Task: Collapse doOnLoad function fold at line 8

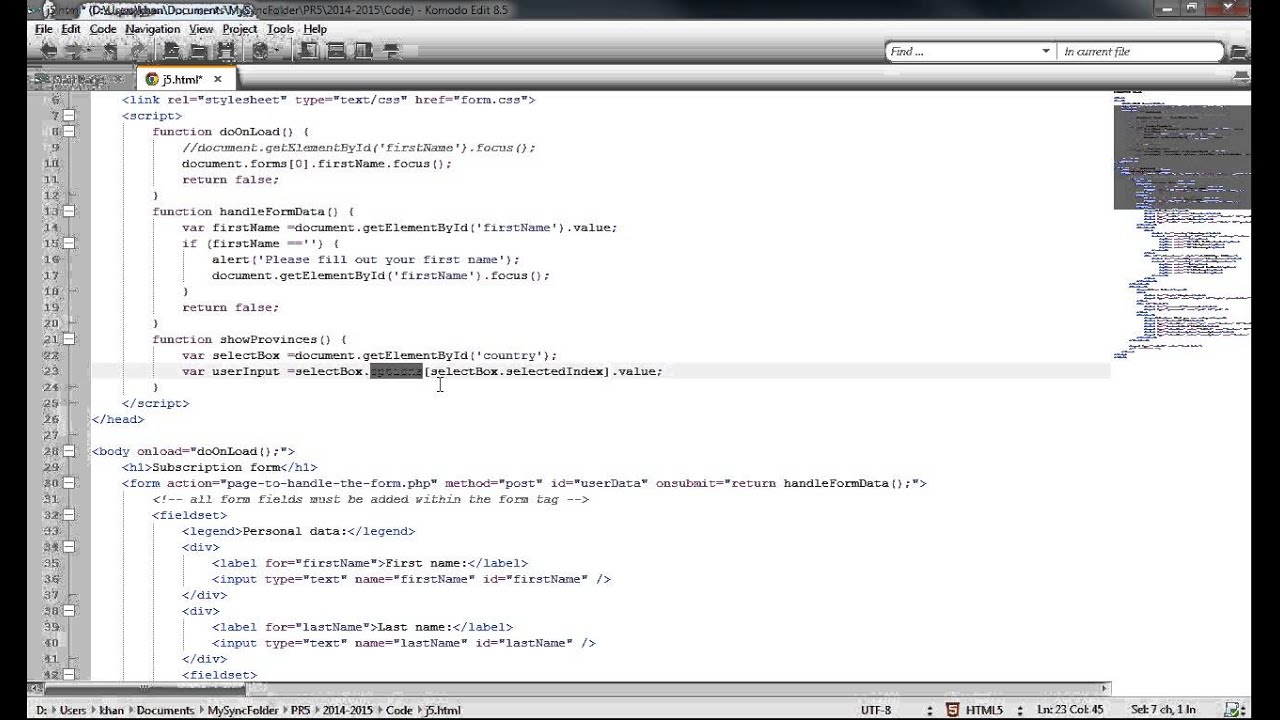Action: (x=69, y=132)
